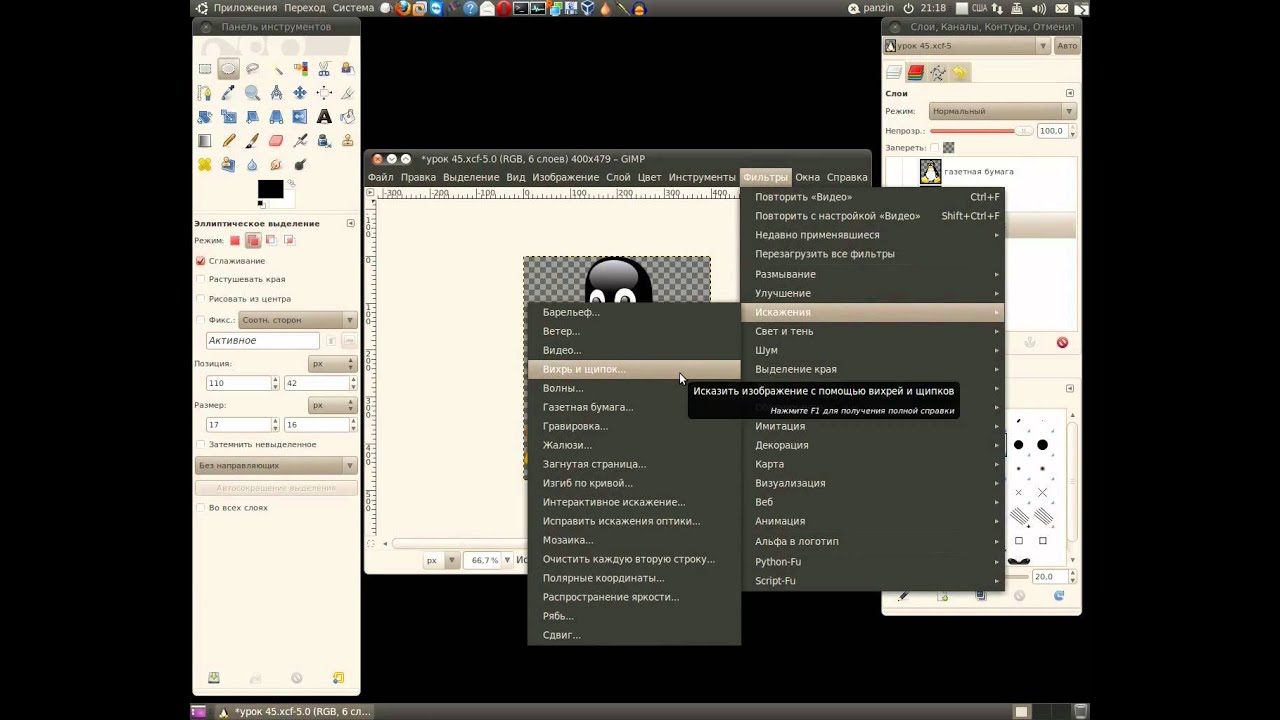Choose Газетная бумага... filter

pyautogui.click(x=634, y=407)
